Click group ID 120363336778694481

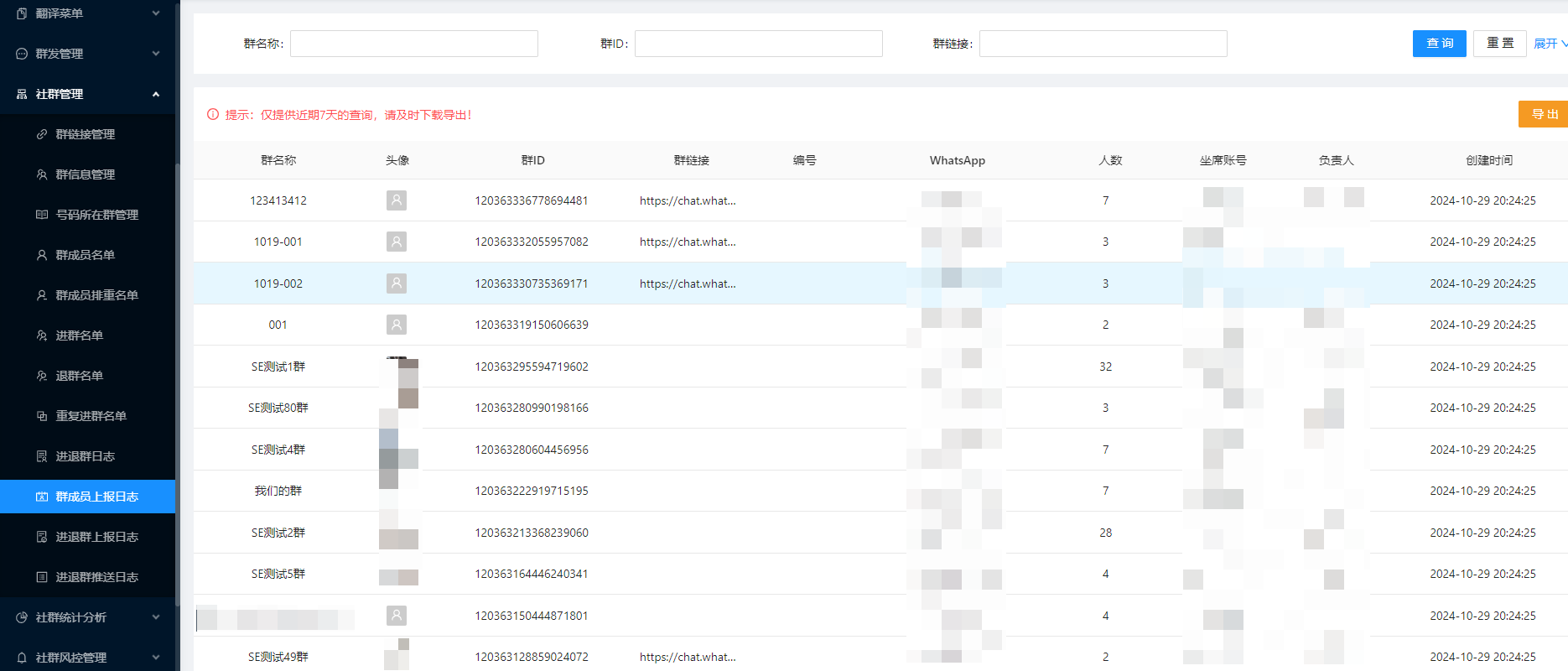coord(532,200)
